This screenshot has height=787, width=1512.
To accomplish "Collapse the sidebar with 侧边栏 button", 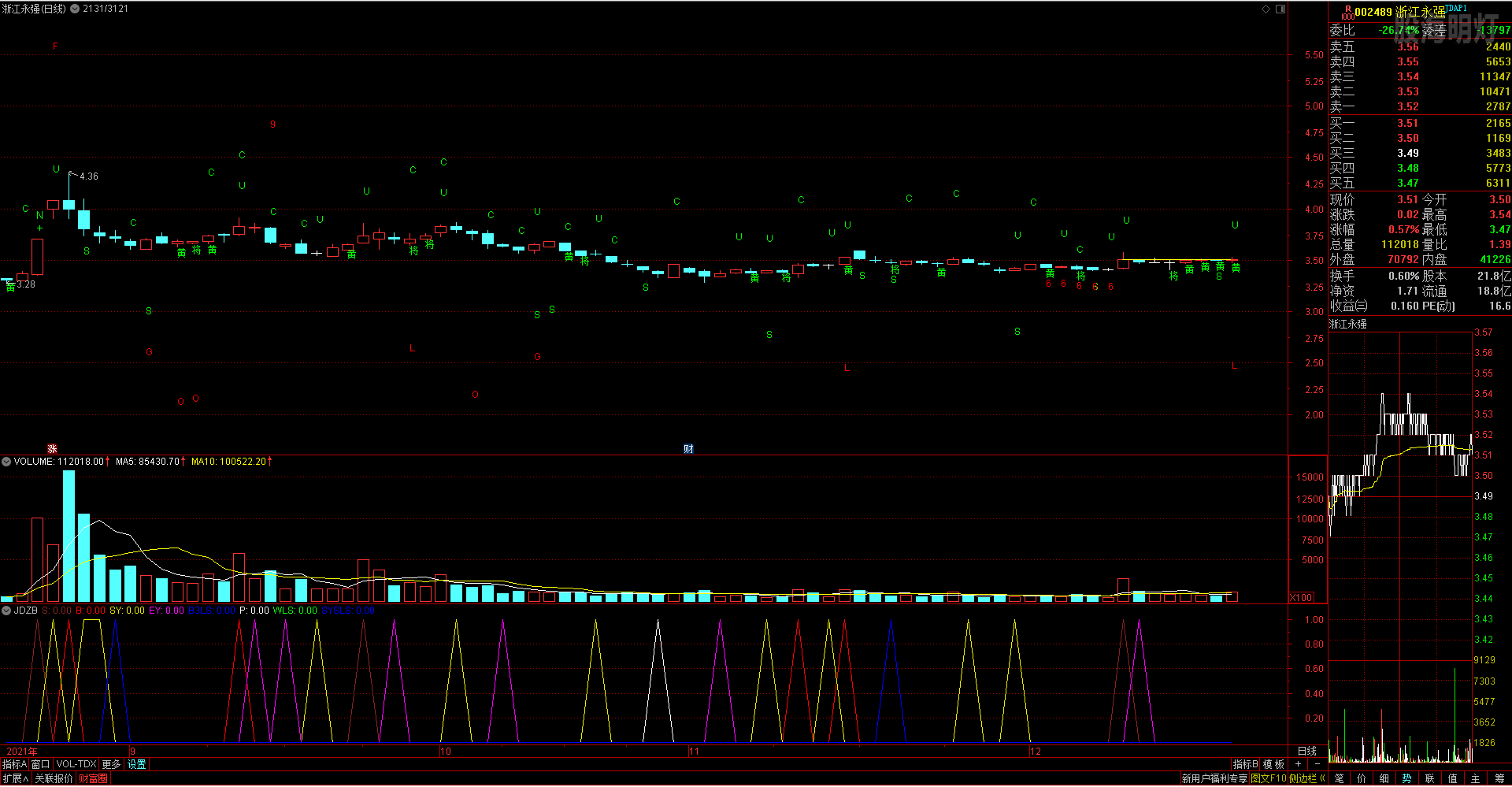I will pyautogui.click(x=1307, y=778).
